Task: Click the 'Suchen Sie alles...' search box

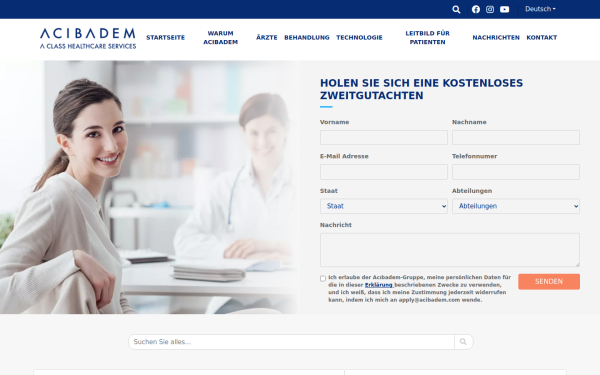Action: pos(292,342)
